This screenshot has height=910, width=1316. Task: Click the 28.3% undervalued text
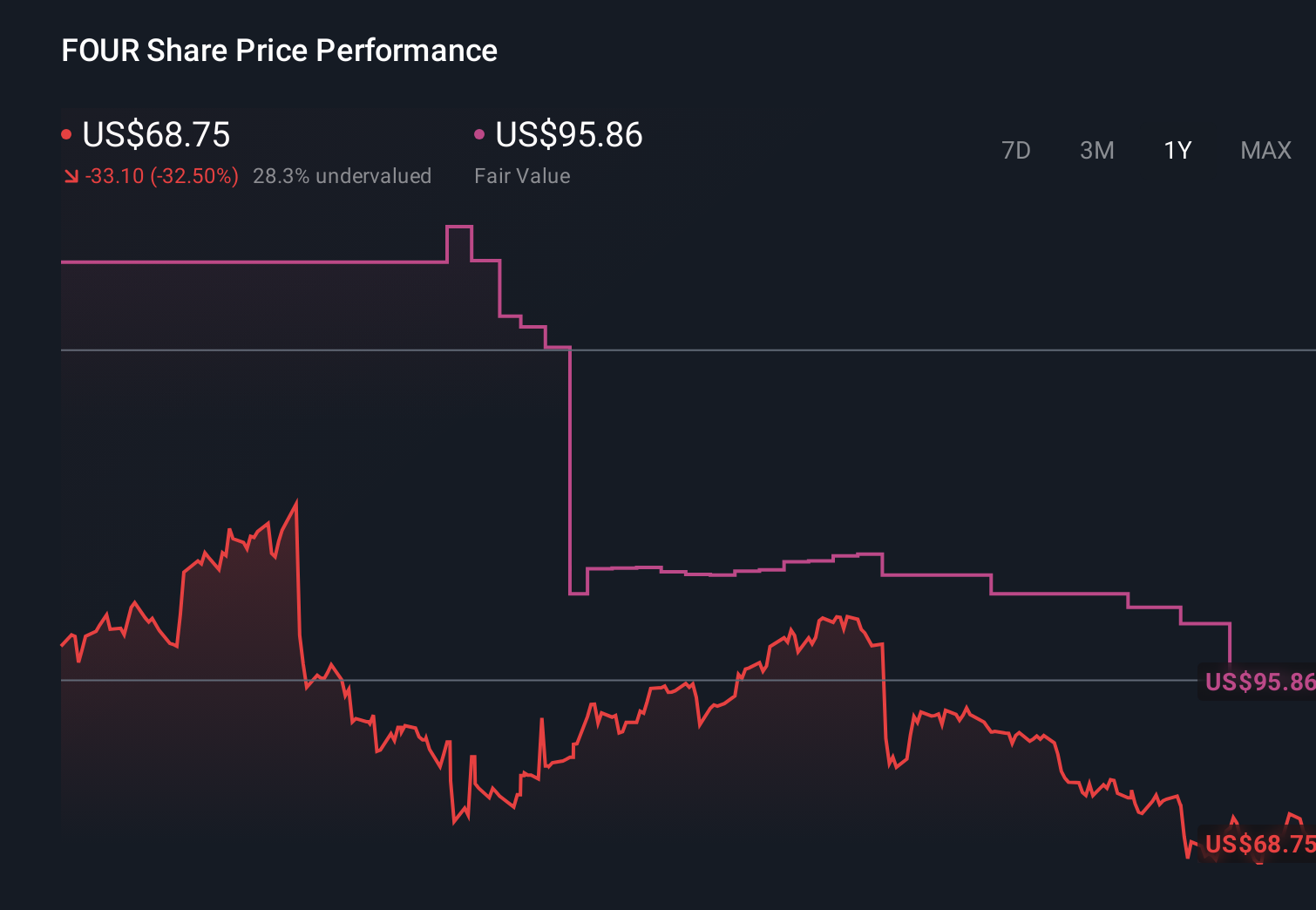[343, 176]
